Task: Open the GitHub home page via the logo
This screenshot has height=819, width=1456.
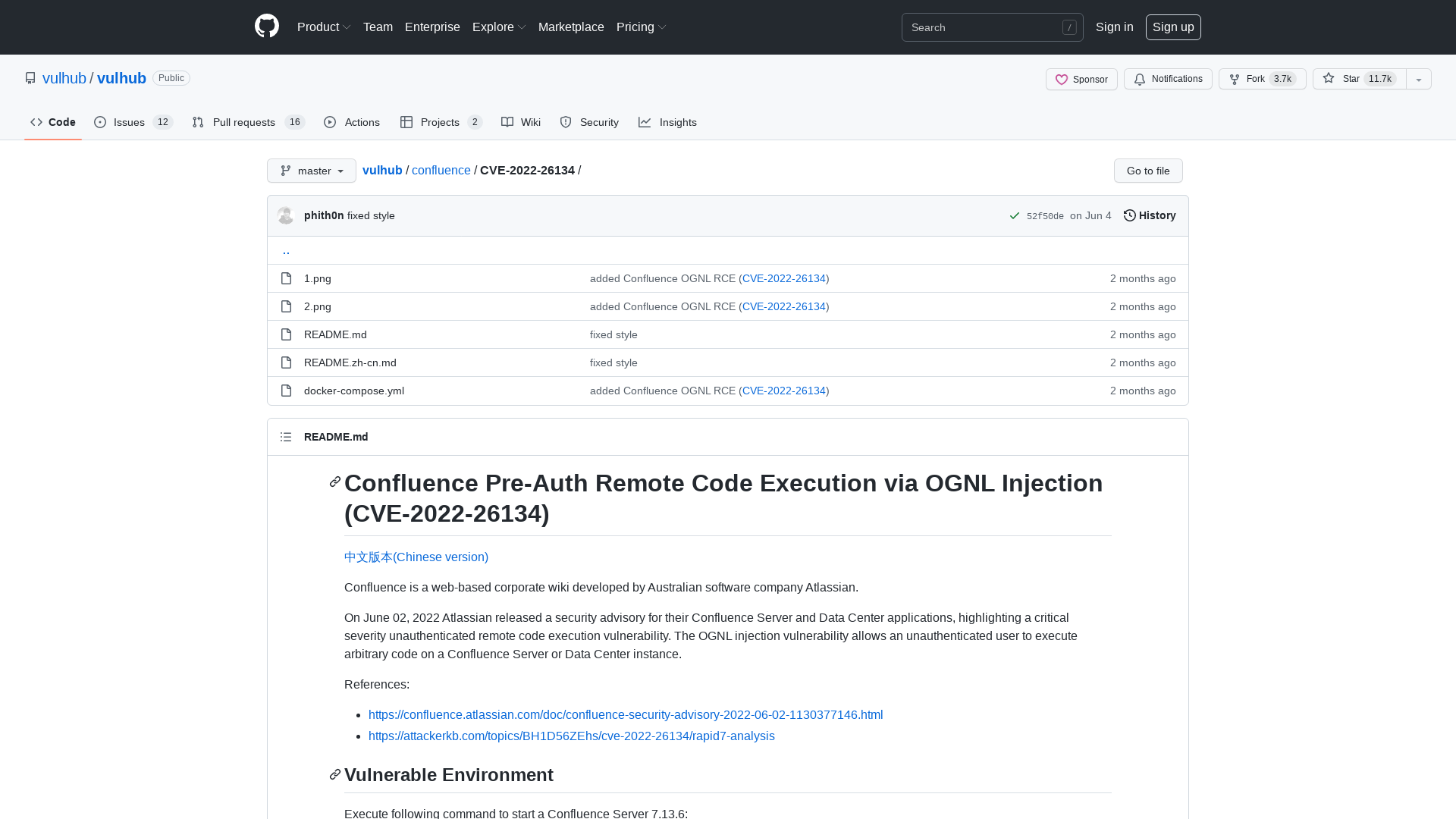Action: click(x=266, y=26)
